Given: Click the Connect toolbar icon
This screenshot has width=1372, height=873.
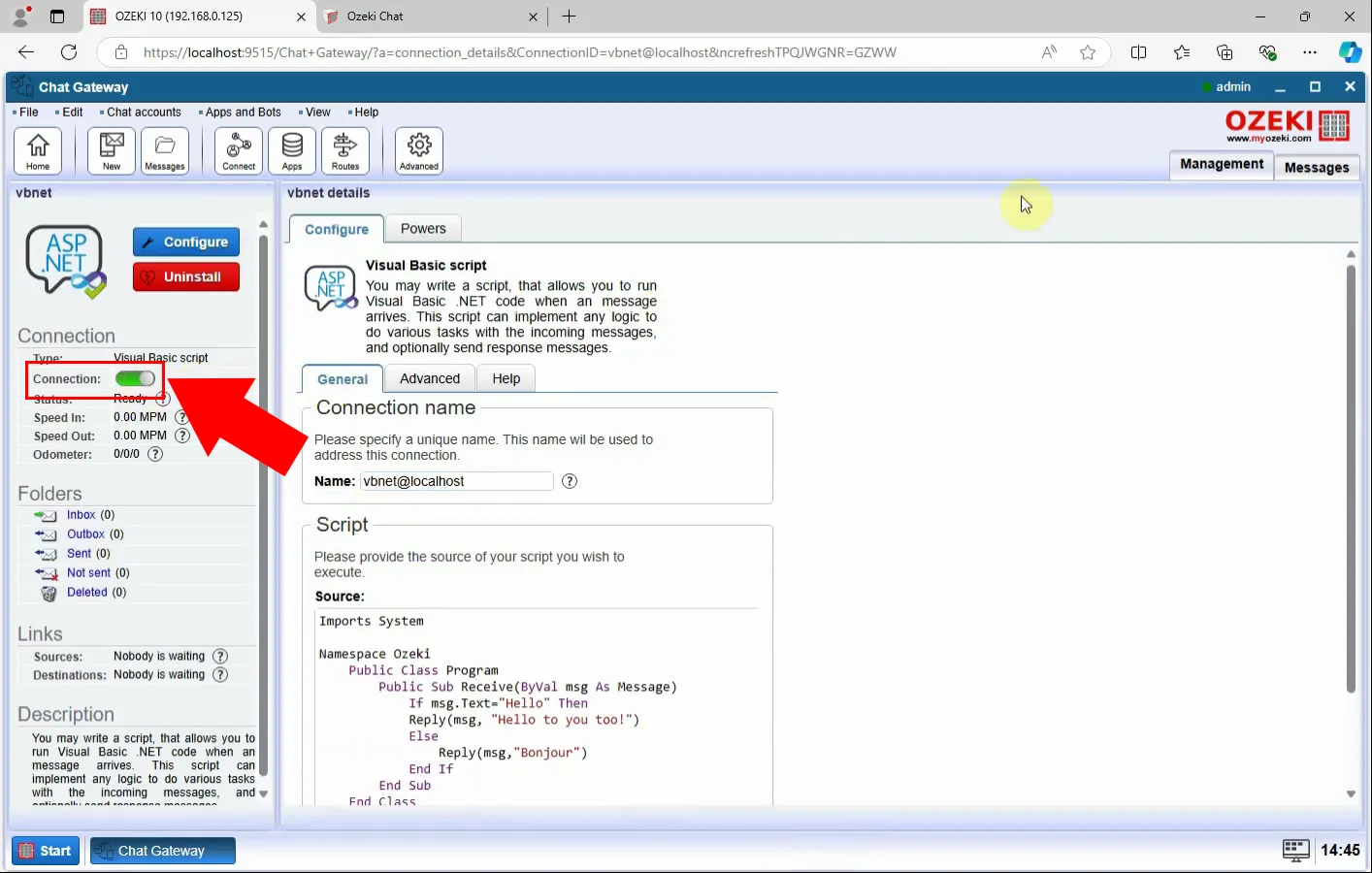Looking at the screenshot, I should [x=239, y=150].
